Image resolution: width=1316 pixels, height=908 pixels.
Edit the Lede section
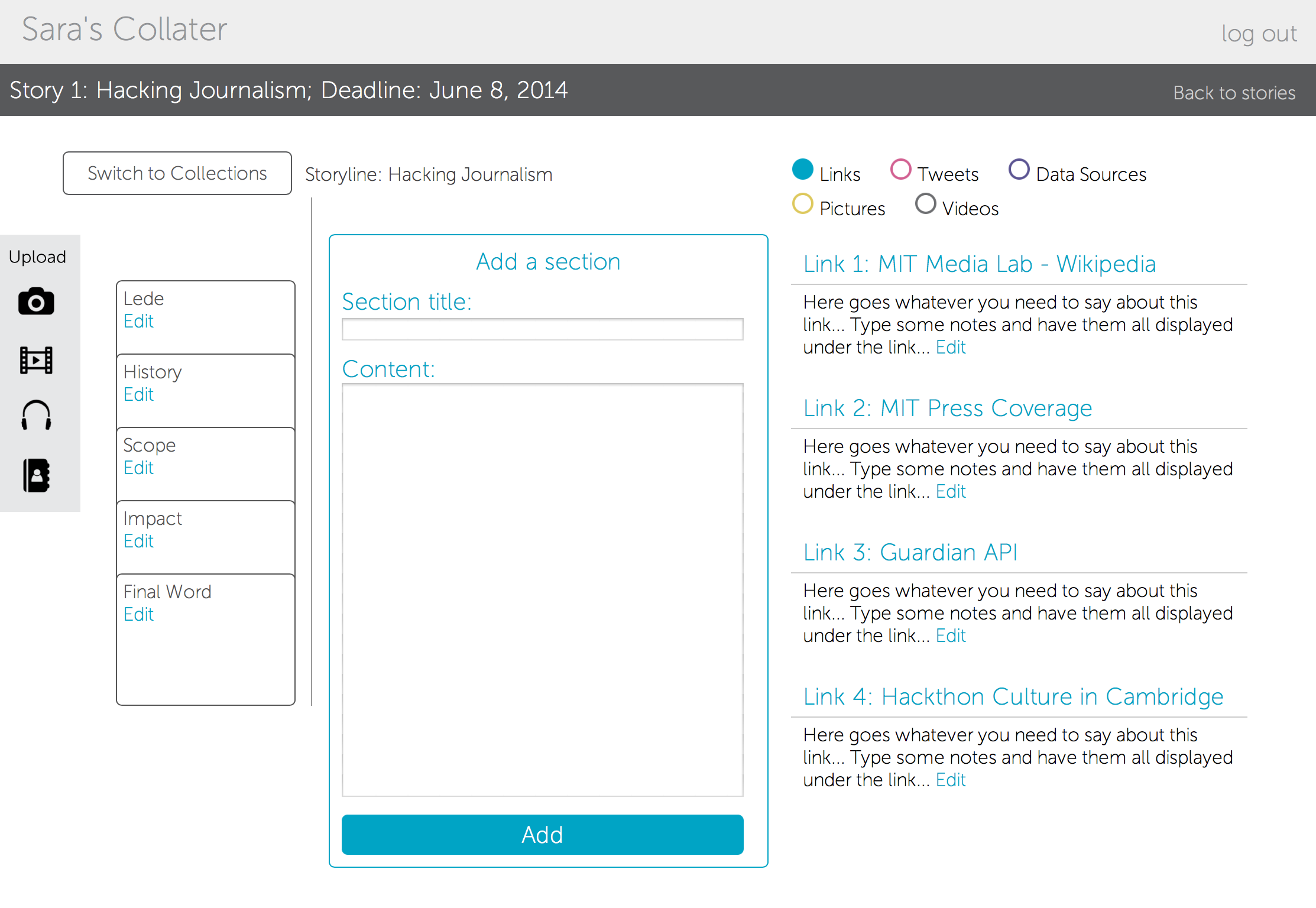(x=138, y=322)
